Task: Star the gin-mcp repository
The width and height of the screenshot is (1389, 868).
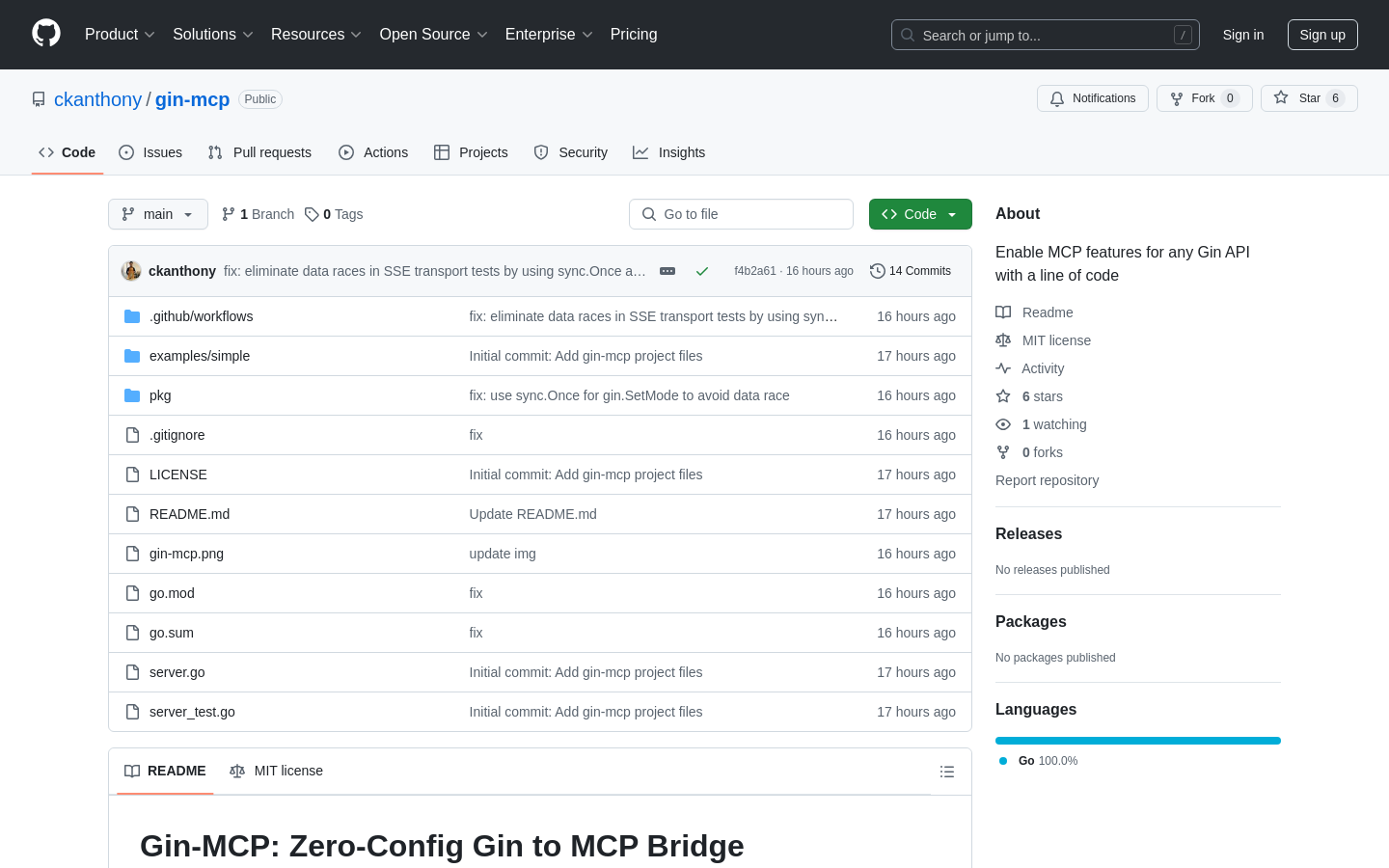Action: tap(1309, 98)
